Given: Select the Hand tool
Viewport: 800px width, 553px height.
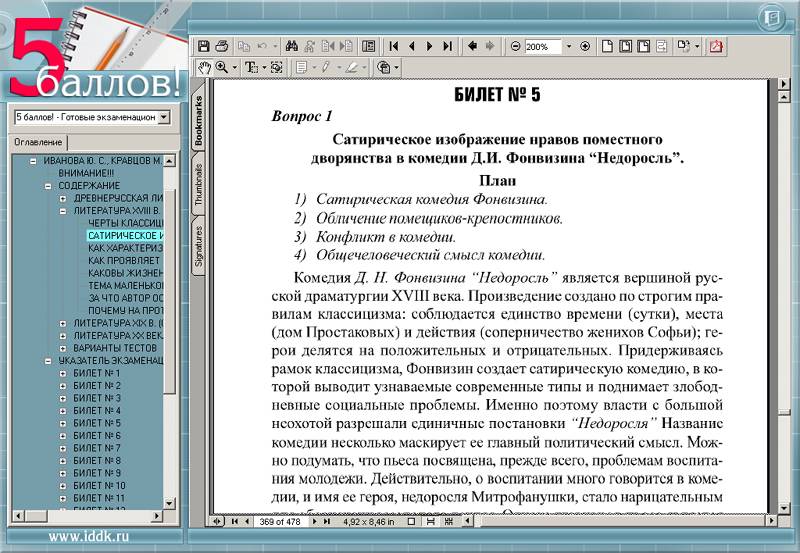Looking at the screenshot, I should [205, 67].
